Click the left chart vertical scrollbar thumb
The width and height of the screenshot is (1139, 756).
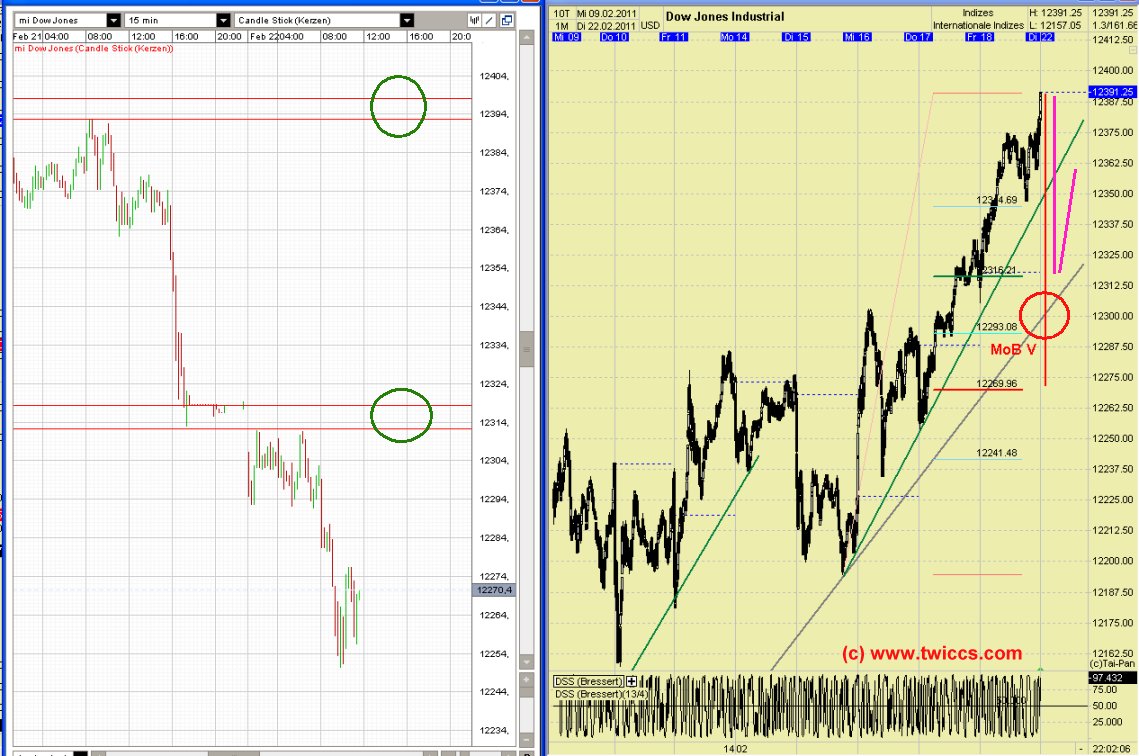click(527, 350)
